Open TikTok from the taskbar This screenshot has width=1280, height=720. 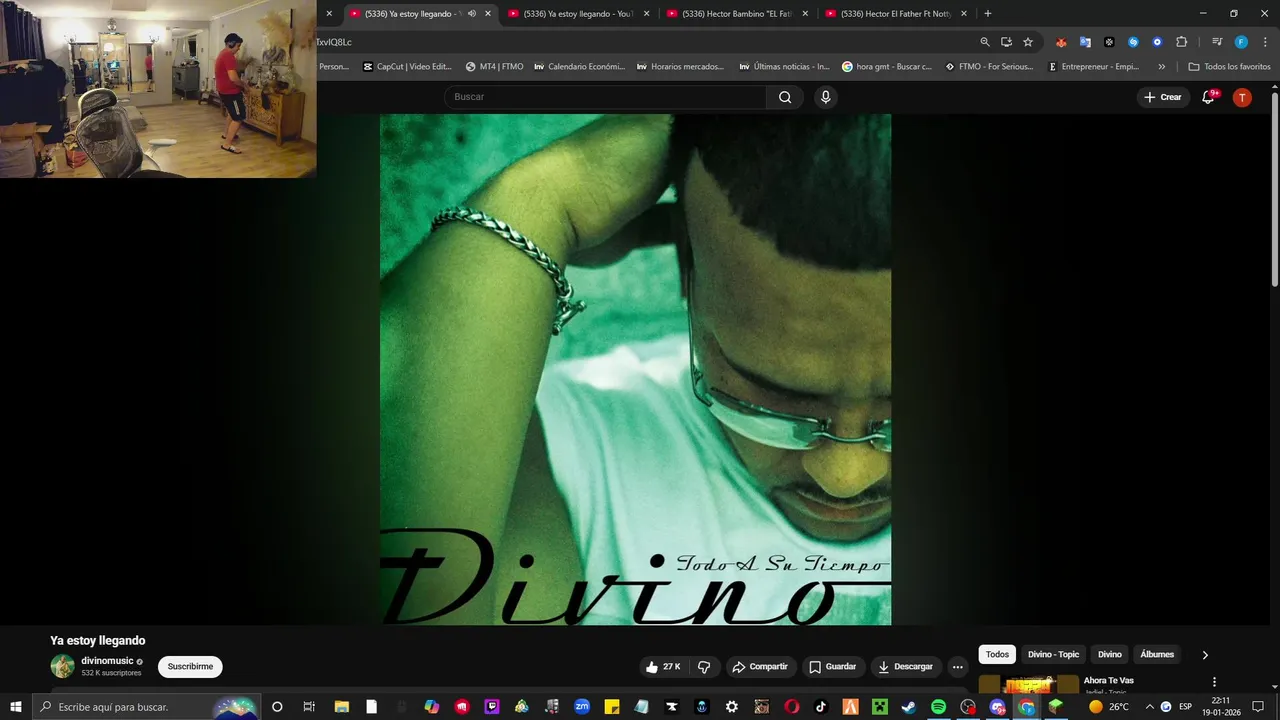(x=821, y=706)
